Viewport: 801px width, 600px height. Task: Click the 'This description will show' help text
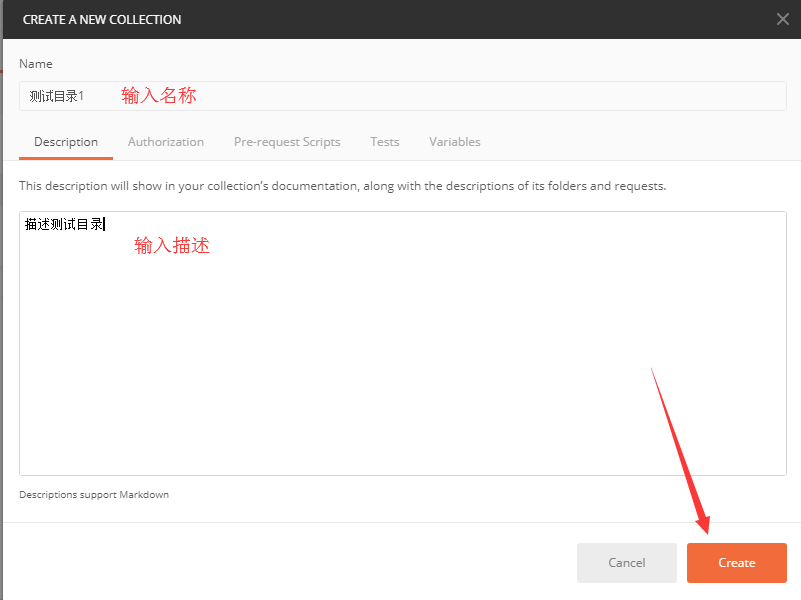(343, 186)
